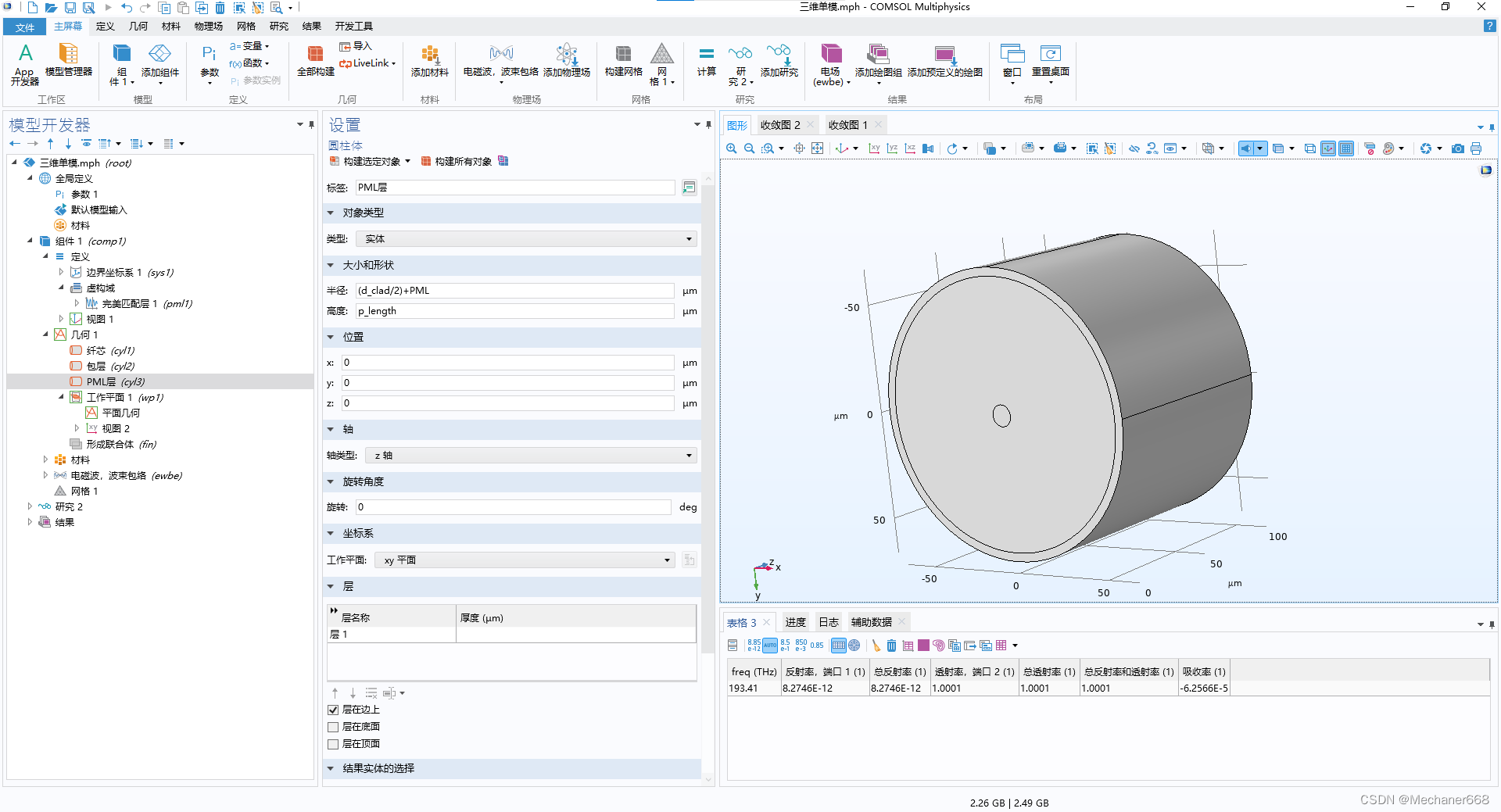
Task: Click Build All (全部构建) geometry
Action: click(315, 61)
